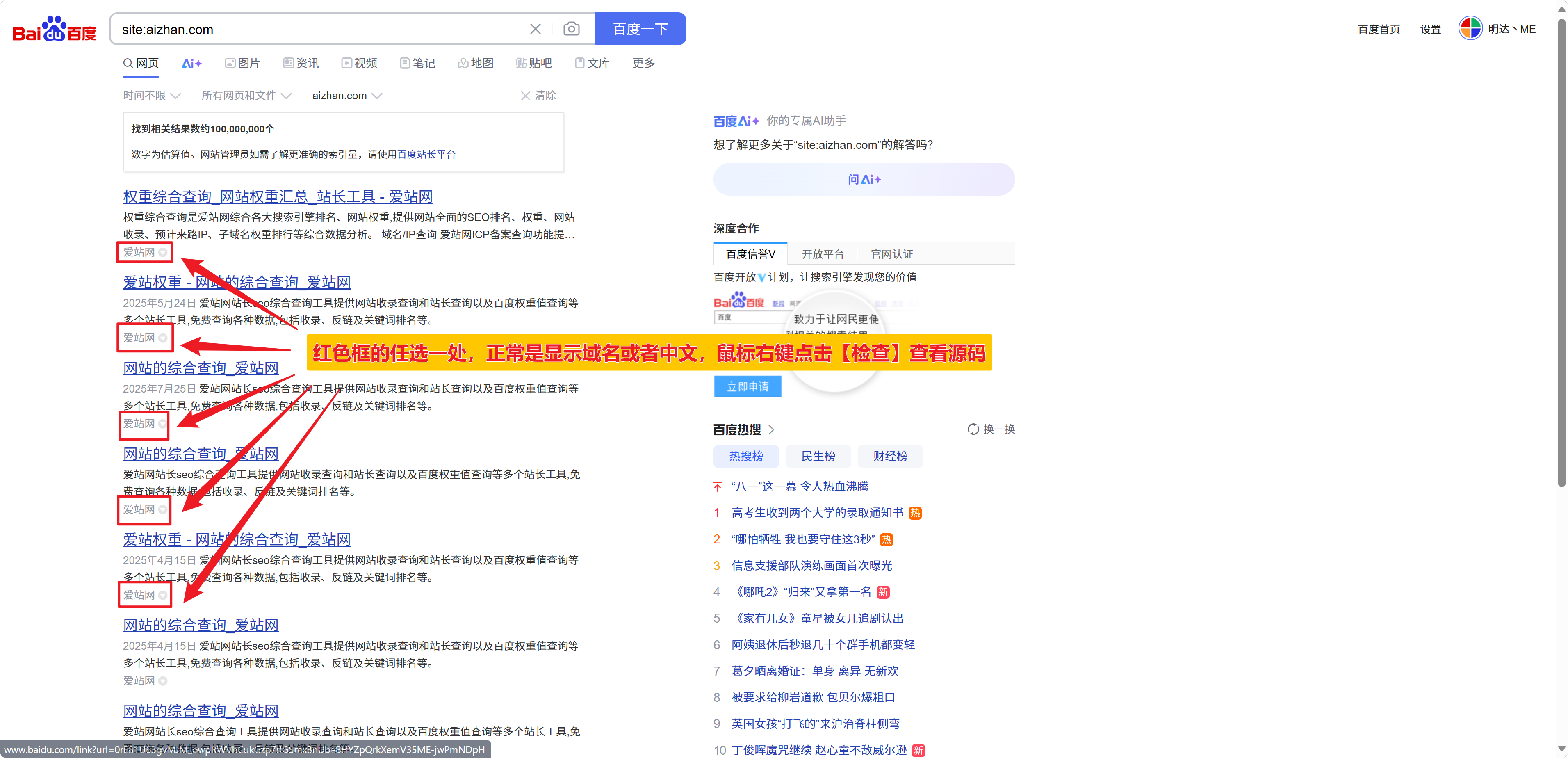Select the 官网认证 tab
This screenshot has width=1568, height=758.
892,254
